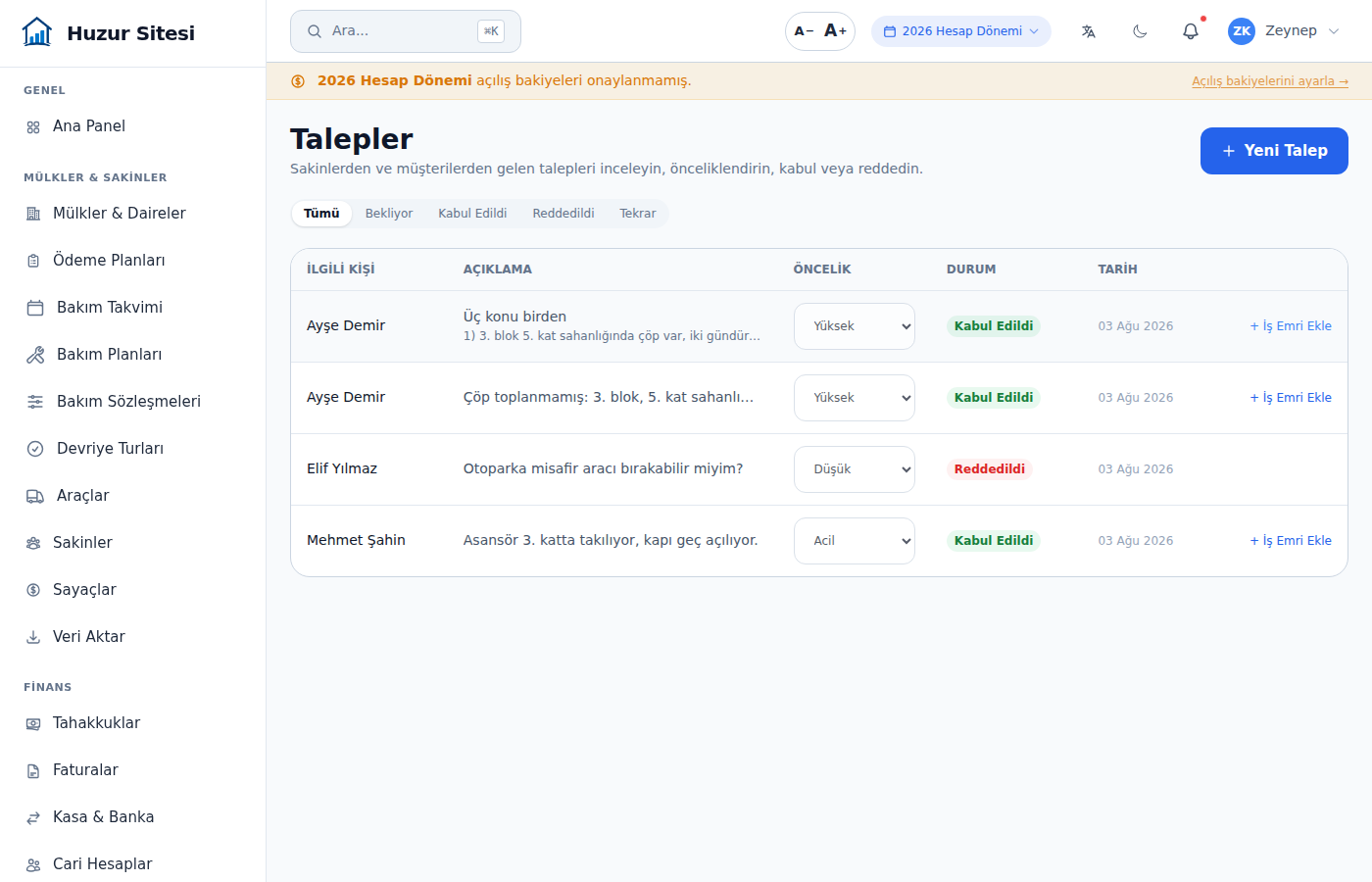This screenshot has width=1372, height=882.
Task: Open Bakım Sözleşmeleri in the sidebar
Action: pyautogui.click(x=132, y=402)
